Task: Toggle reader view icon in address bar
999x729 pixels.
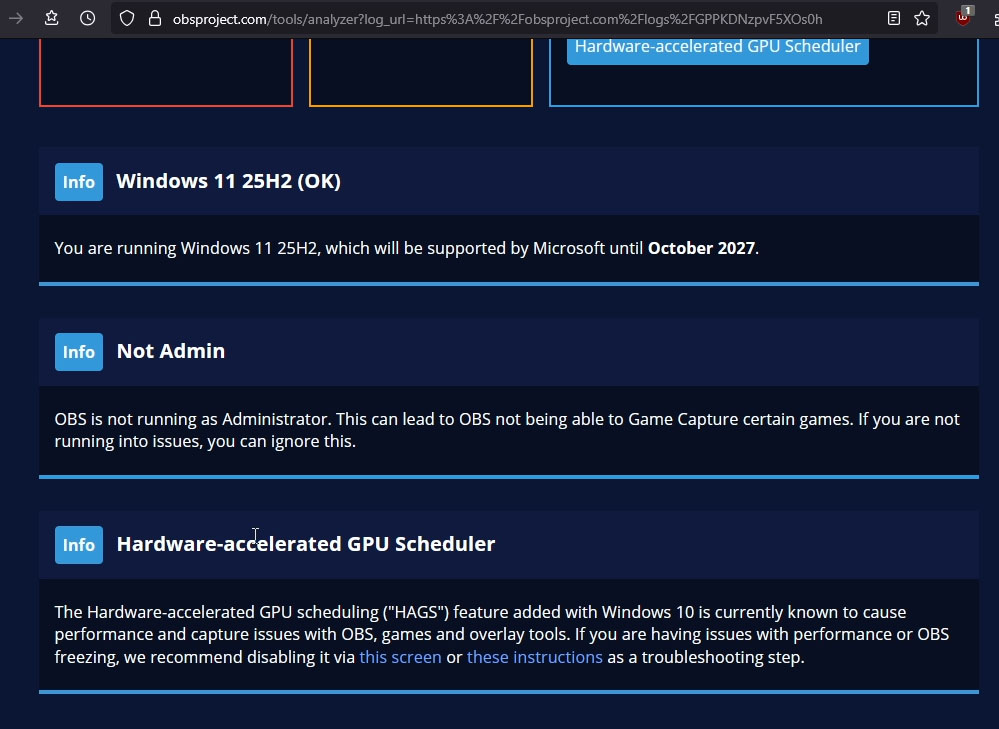Action: point(894,18)
